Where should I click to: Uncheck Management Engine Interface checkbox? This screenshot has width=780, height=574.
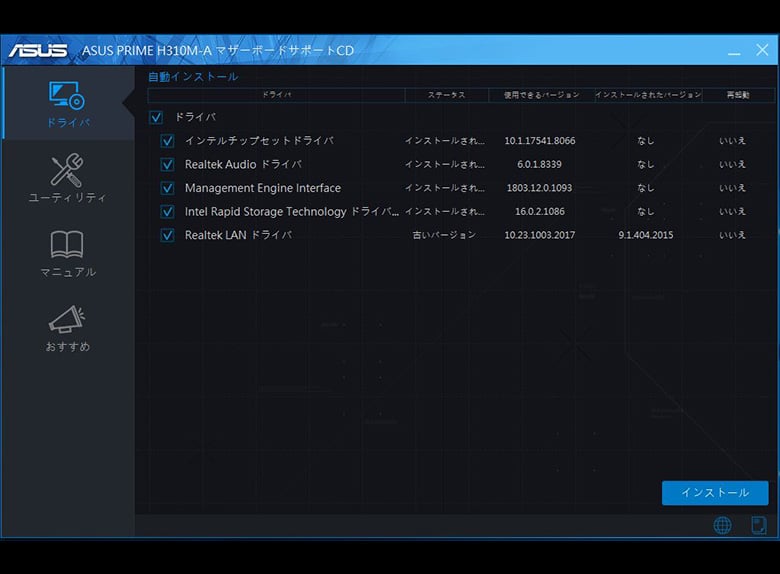(167, 188)
